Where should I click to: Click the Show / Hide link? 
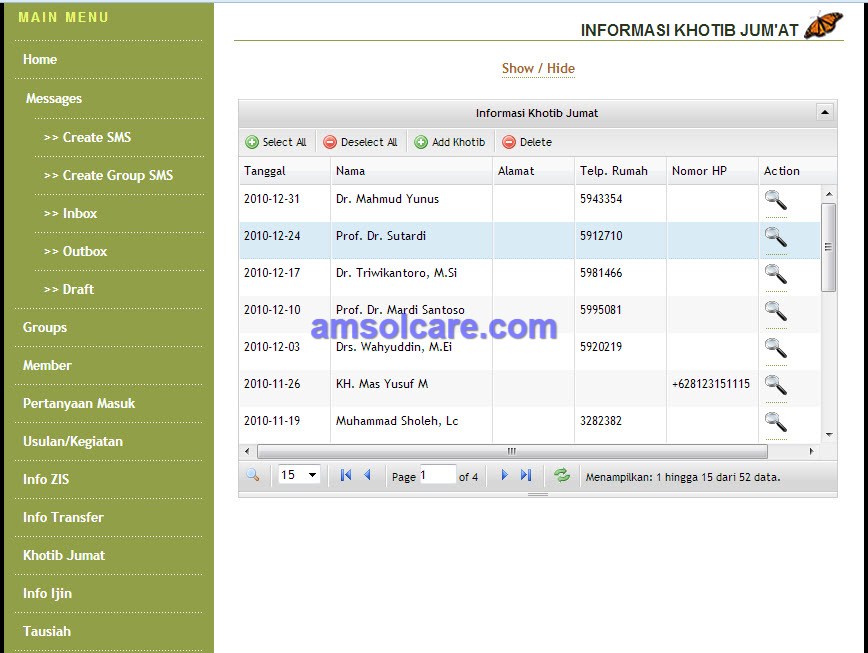click(538, 69)
